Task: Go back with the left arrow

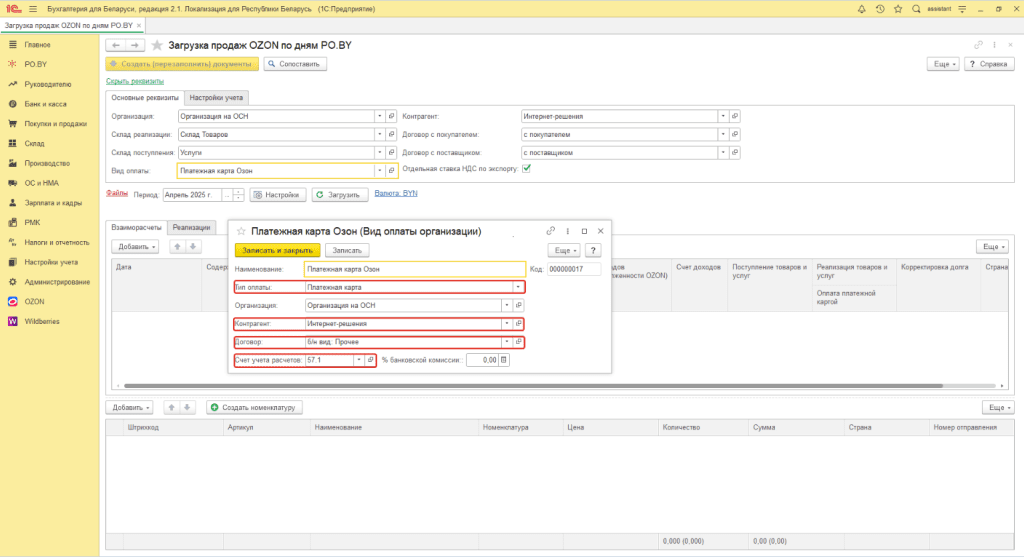Action: tap(116, 45)
